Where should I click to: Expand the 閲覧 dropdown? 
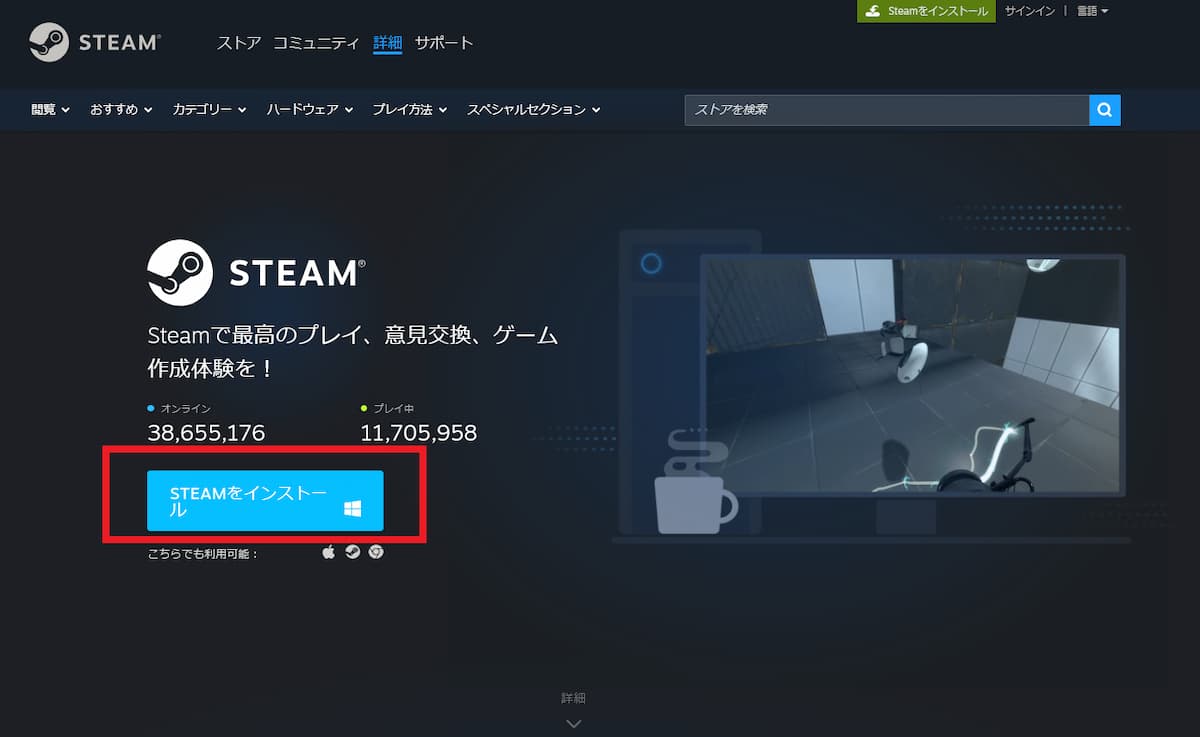(50, 110)
